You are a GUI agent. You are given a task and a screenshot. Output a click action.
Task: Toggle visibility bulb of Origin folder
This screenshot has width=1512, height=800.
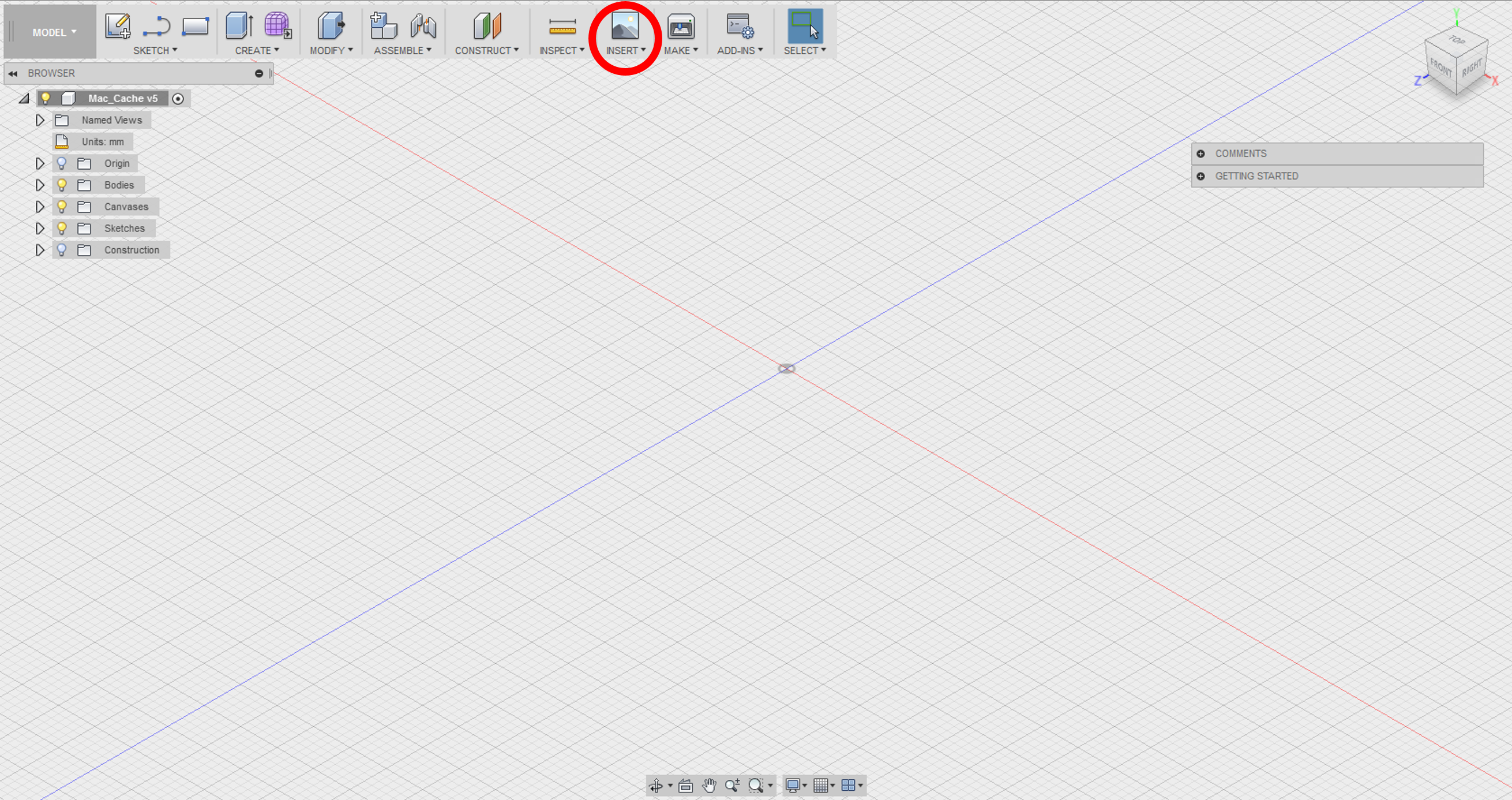[62, 163]
